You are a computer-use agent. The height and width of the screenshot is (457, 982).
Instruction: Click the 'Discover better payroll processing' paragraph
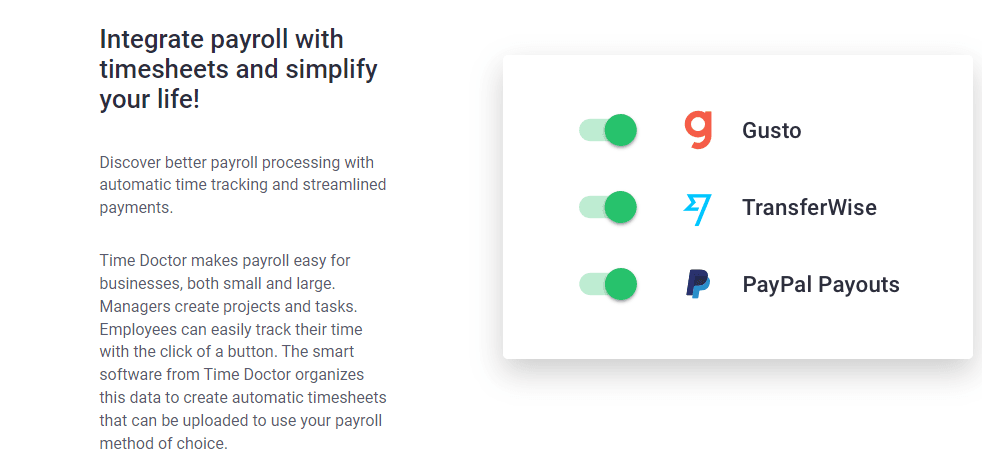pos(243,185)
